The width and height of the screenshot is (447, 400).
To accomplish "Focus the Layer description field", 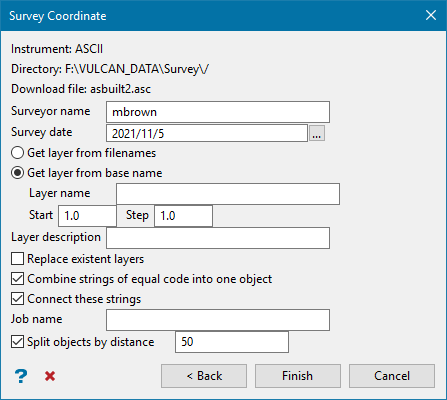I will 218,238.
